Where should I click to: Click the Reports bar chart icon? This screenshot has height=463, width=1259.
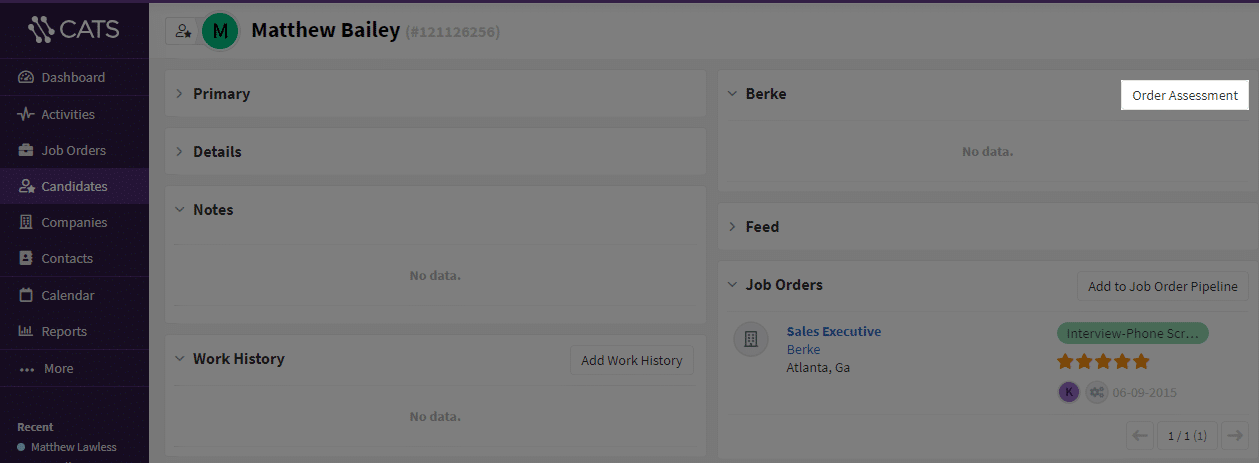(x=26, y=331)
